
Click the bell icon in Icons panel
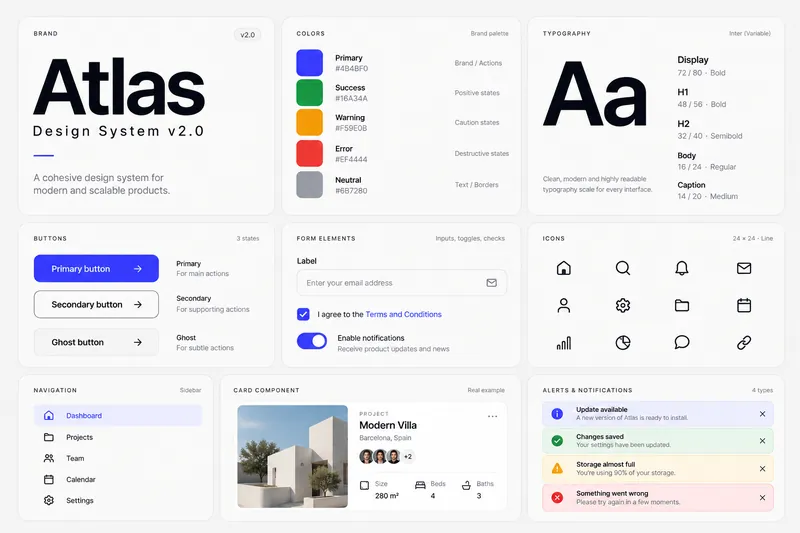pyautogui.click(x=682, y=268)
